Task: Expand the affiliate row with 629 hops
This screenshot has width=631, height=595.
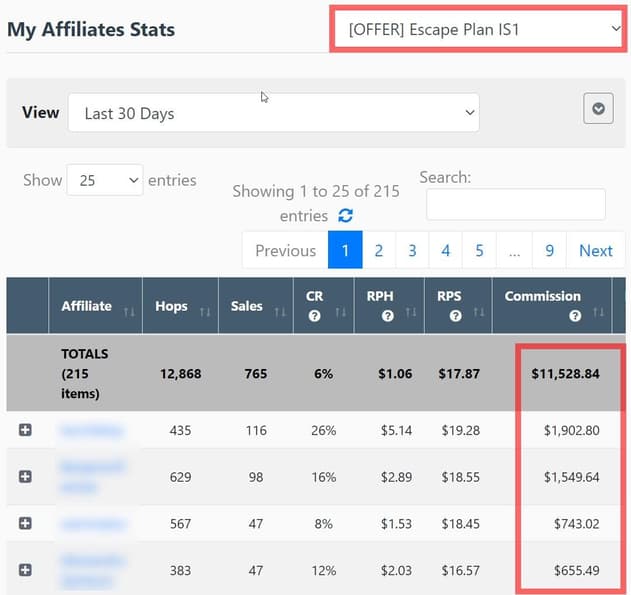Action: coord(25,477)
